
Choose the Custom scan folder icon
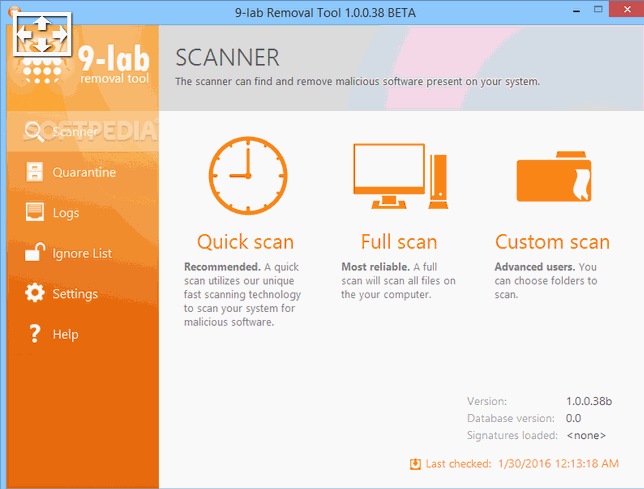click(552, 178)
